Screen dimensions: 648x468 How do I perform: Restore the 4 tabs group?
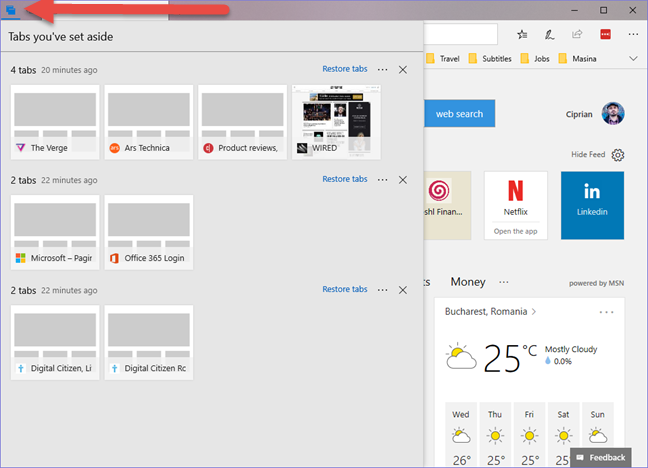[x=345, y=69]
